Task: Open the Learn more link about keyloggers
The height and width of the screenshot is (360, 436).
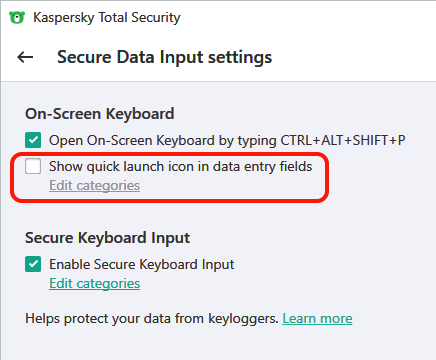Action: (317, 318)
